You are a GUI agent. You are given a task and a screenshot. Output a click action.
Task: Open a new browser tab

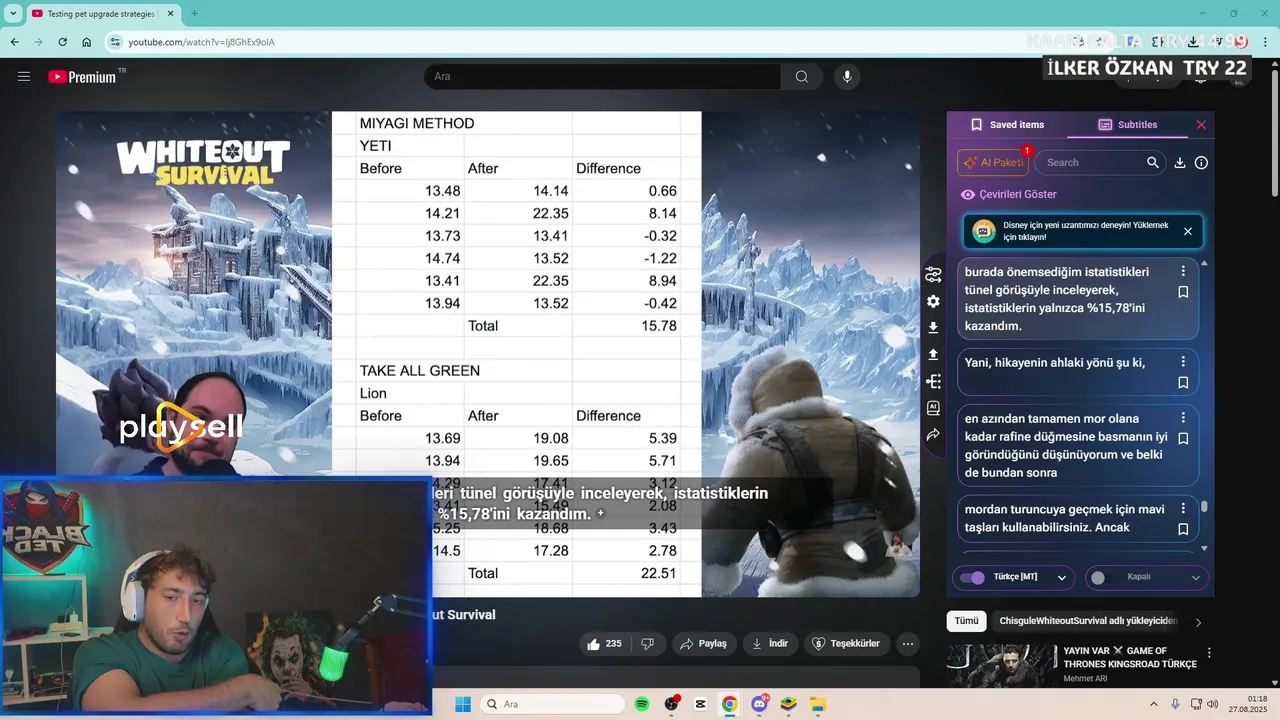[194, 14]
